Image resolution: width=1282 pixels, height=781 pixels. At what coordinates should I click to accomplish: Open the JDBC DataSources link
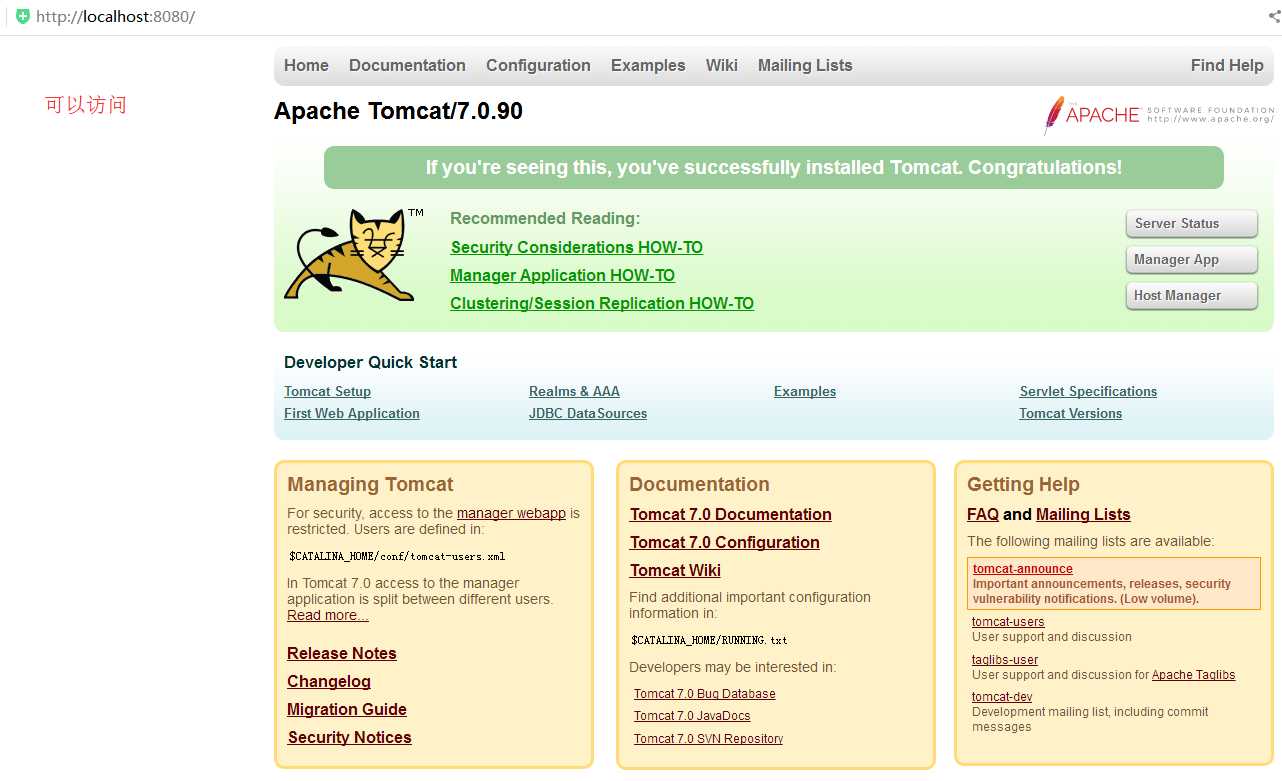click(588, 414)
